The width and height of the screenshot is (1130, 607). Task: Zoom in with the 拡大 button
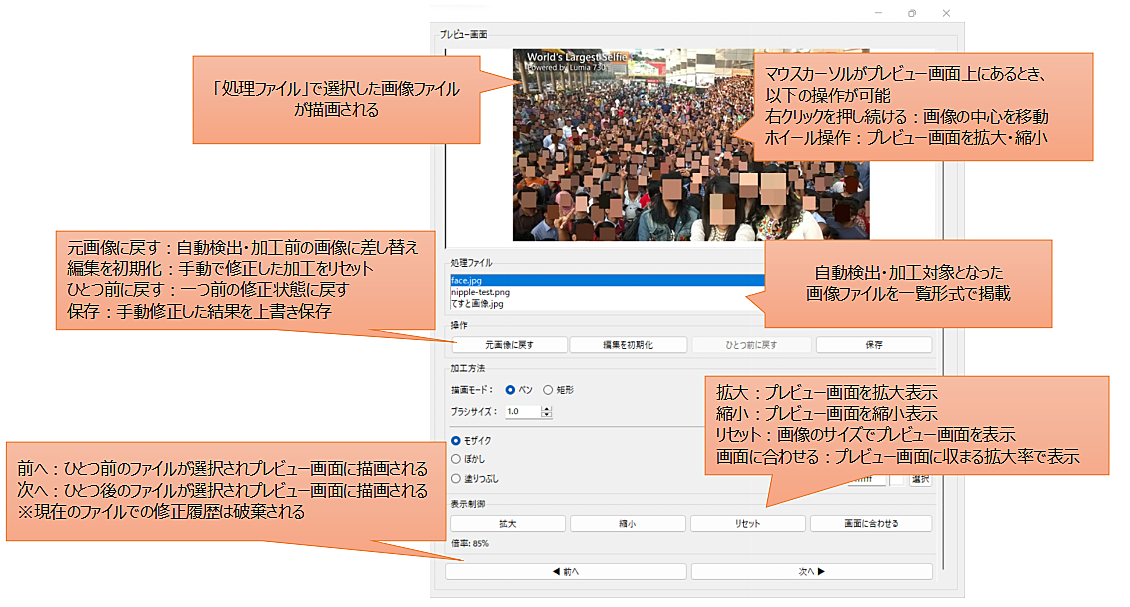tap(507, 523)
